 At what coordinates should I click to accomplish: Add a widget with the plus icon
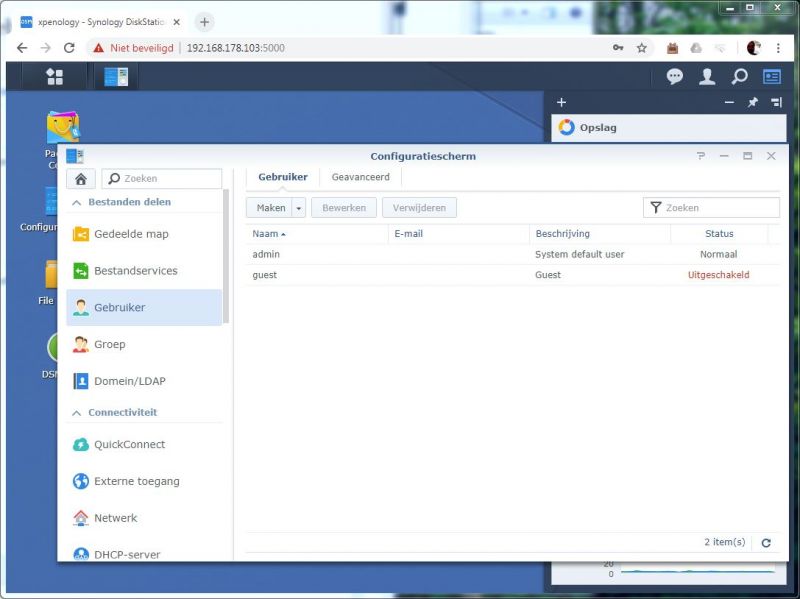pyautogui.click(x=561, y=102)
